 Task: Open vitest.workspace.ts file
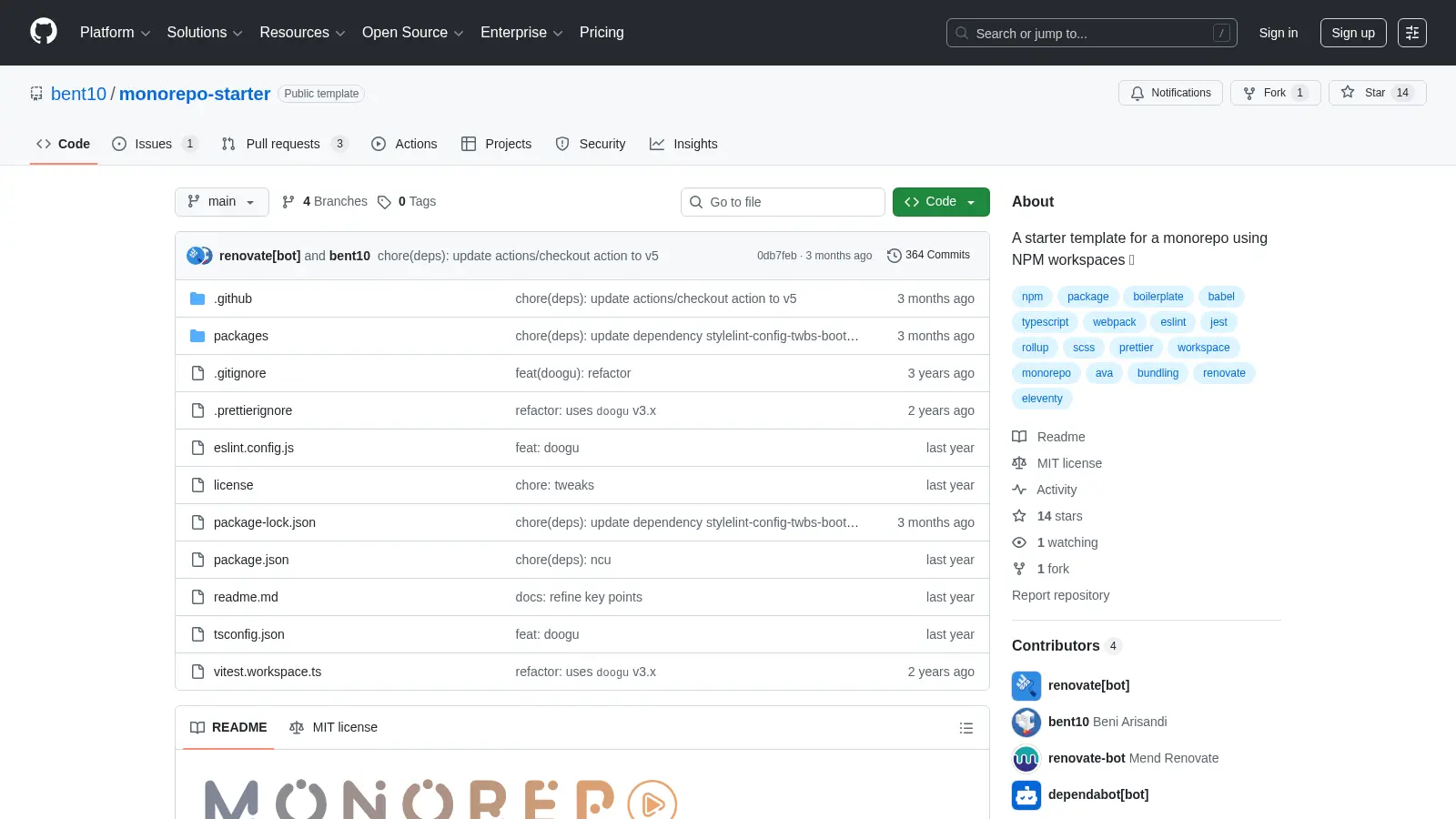(x=268, y=672)
